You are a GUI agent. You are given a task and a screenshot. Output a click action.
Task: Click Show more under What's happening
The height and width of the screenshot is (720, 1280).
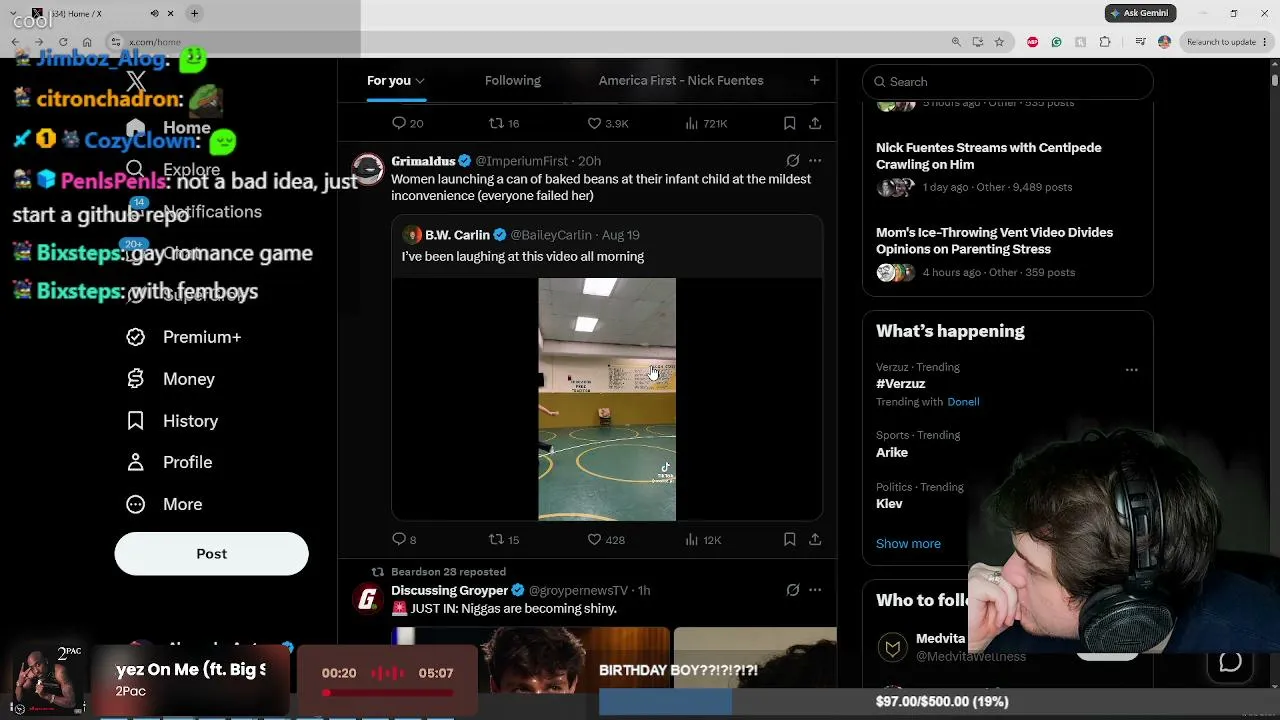coord(908,544)
